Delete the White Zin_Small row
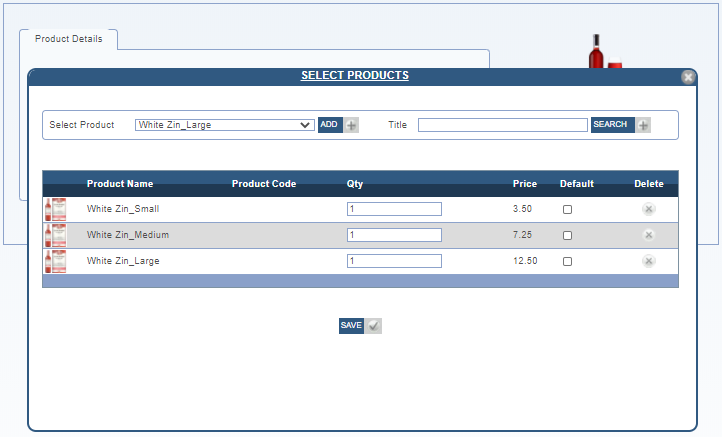The width and height of the screenshot is (722, 437). coord(648,209)
